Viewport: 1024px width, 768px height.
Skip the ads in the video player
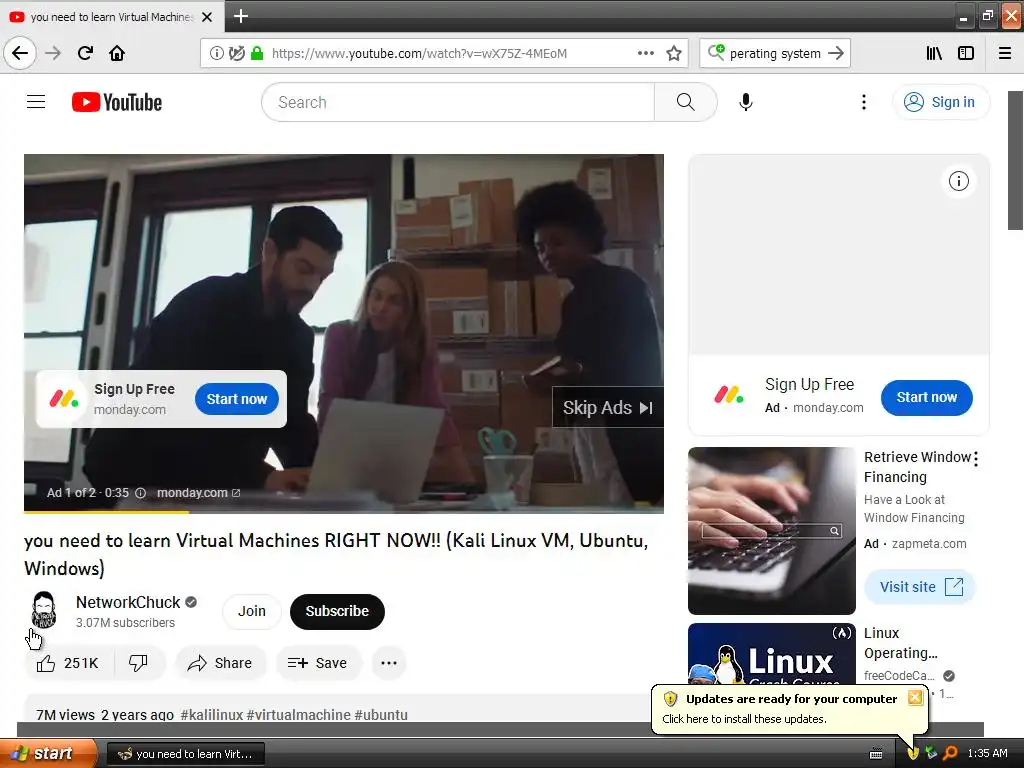pyautogui.click(x=608, y=408)
